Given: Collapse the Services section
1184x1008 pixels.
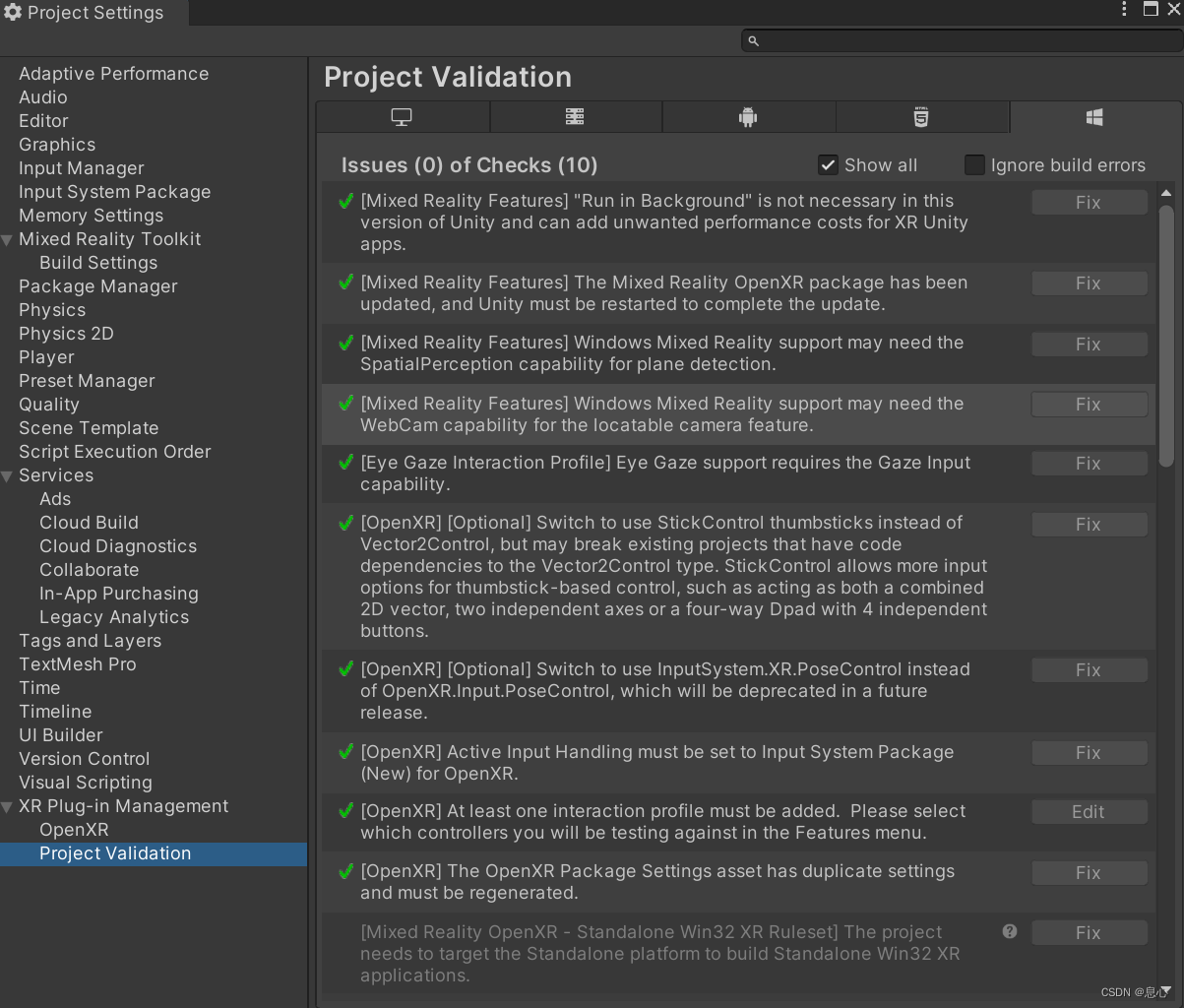Looking at the screenshot, I should pyautogui.click(x=8, y=474).
